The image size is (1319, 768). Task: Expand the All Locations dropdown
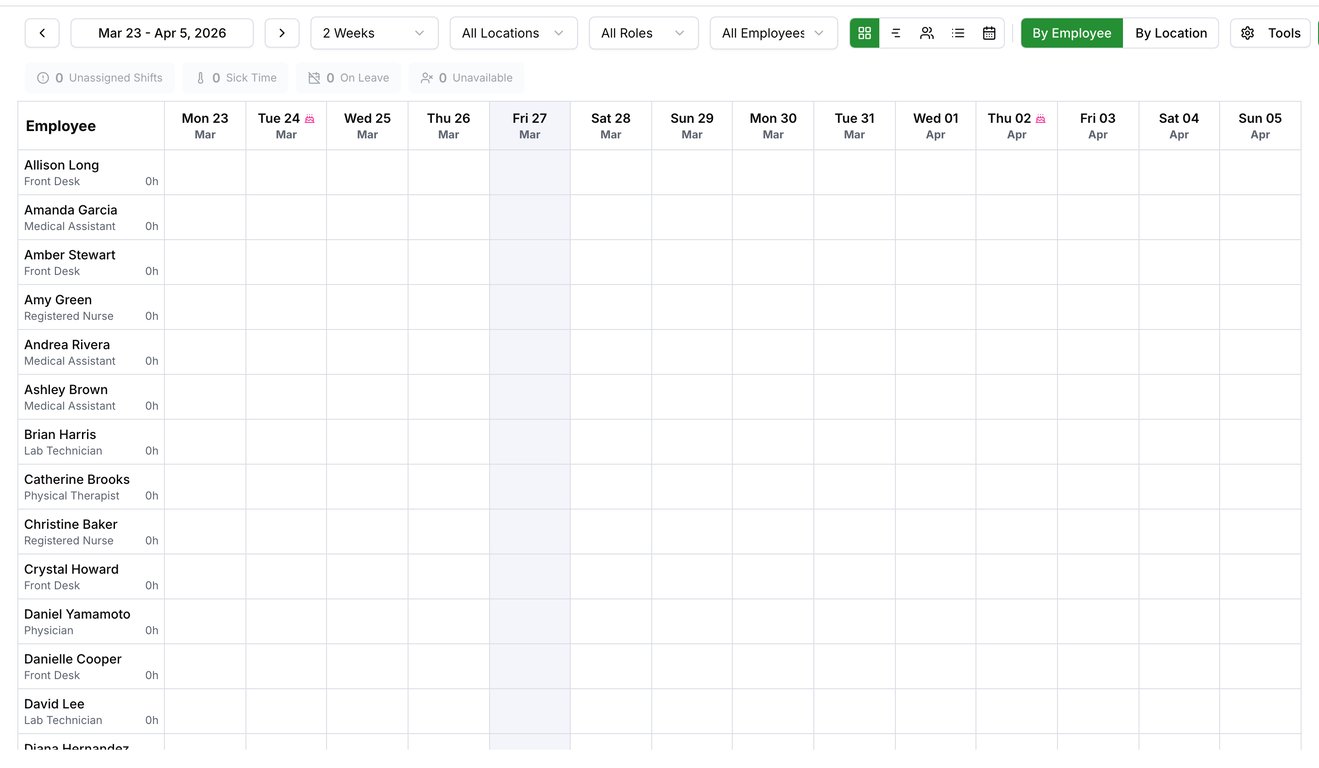pos(513,33)
